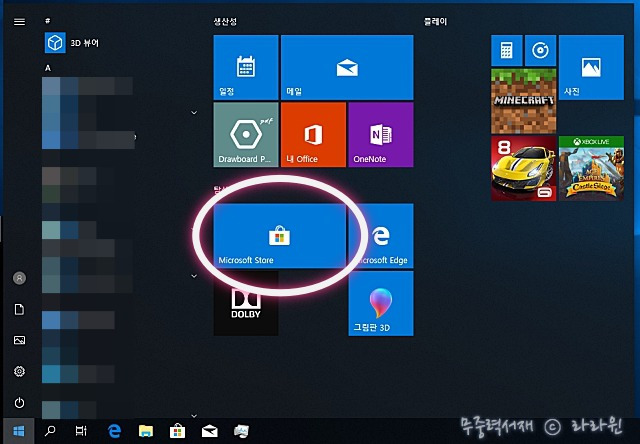Launch the Minecraft tile
The width and height of the screenshot is (640, 444).
click(523, 101)
